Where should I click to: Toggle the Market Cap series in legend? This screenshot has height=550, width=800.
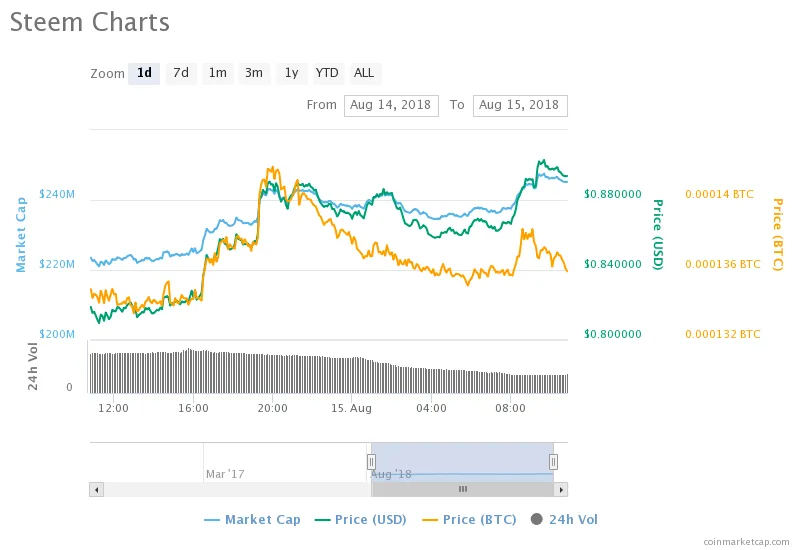252,519
